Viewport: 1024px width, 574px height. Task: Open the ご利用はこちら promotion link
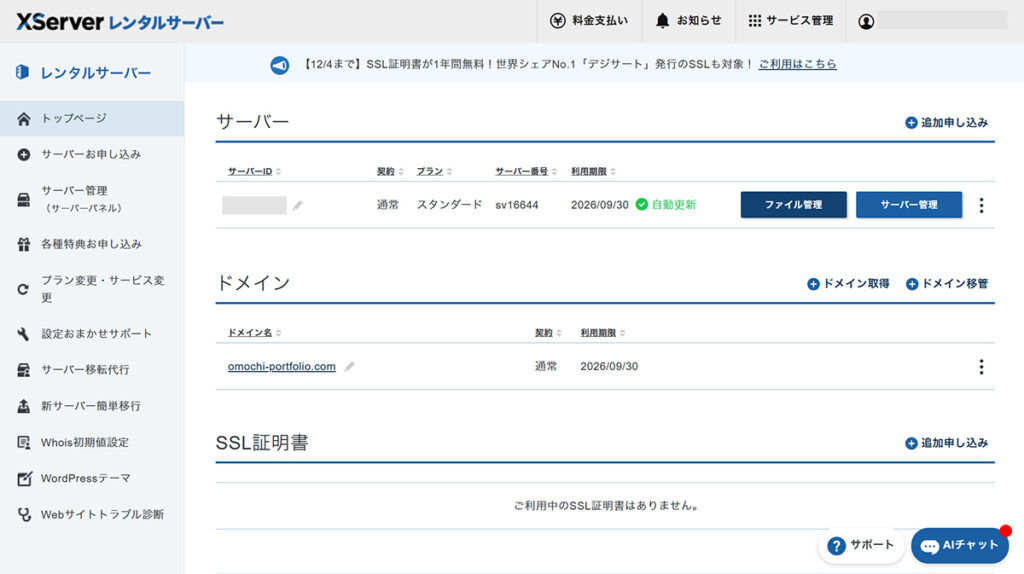pos(797,64)
